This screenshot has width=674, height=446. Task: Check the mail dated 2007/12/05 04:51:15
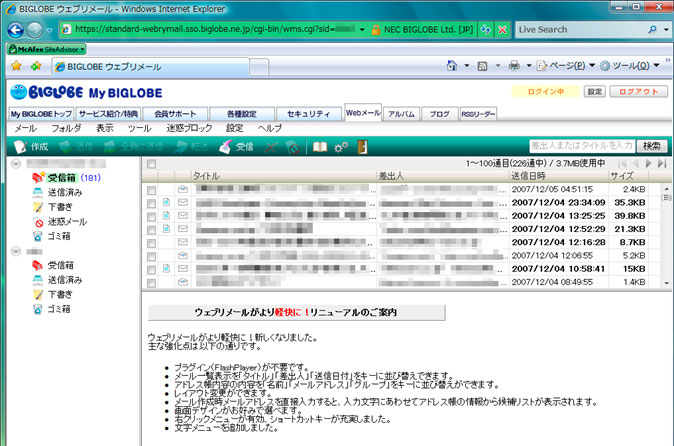pos(151,190)
